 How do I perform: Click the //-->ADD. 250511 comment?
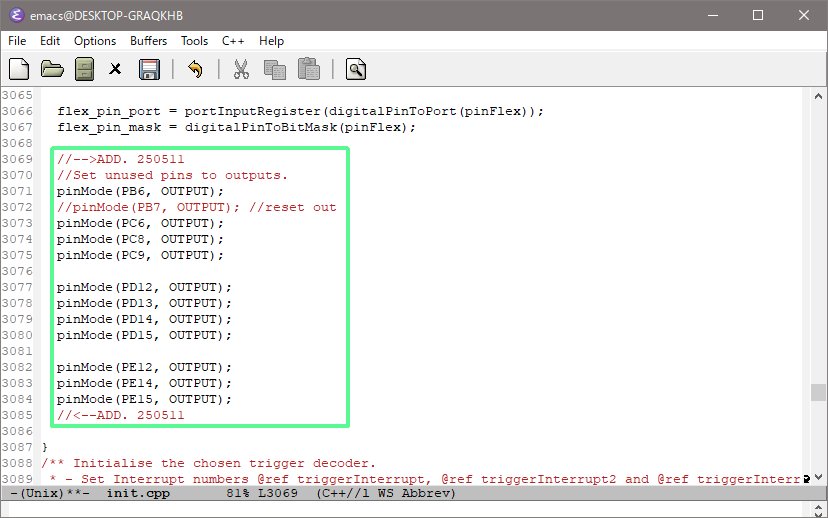pos(120,159)
